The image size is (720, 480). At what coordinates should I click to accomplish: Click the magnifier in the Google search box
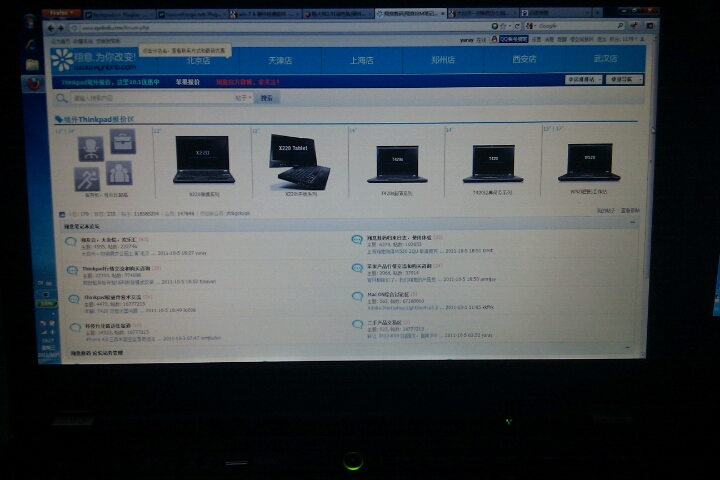tap(620, 26)
